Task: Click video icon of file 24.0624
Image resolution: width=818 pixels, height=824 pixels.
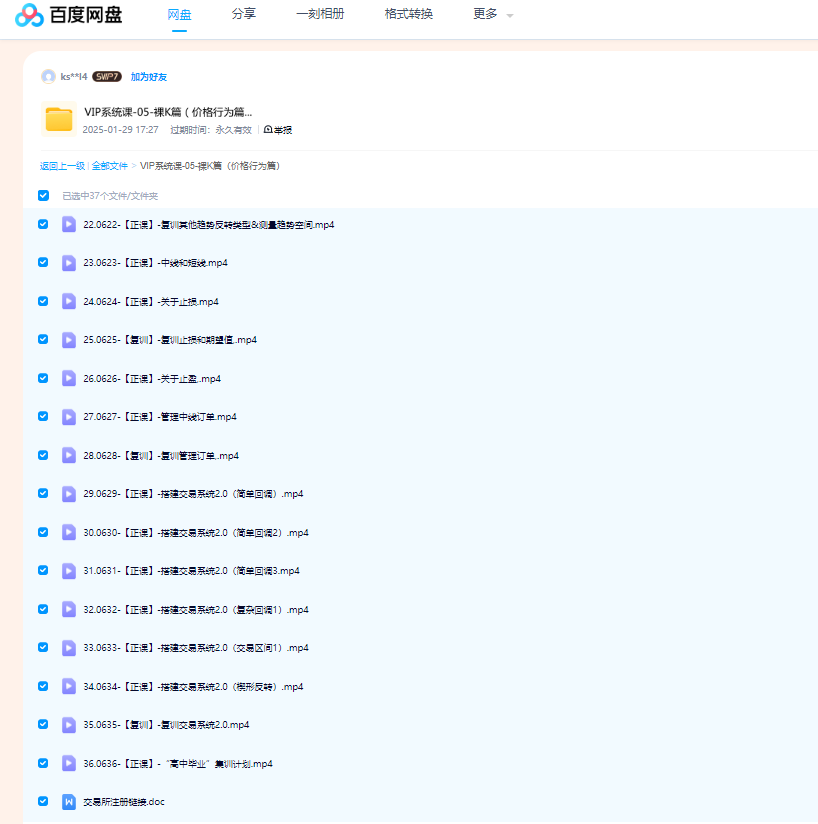Action: click(69, 302)
